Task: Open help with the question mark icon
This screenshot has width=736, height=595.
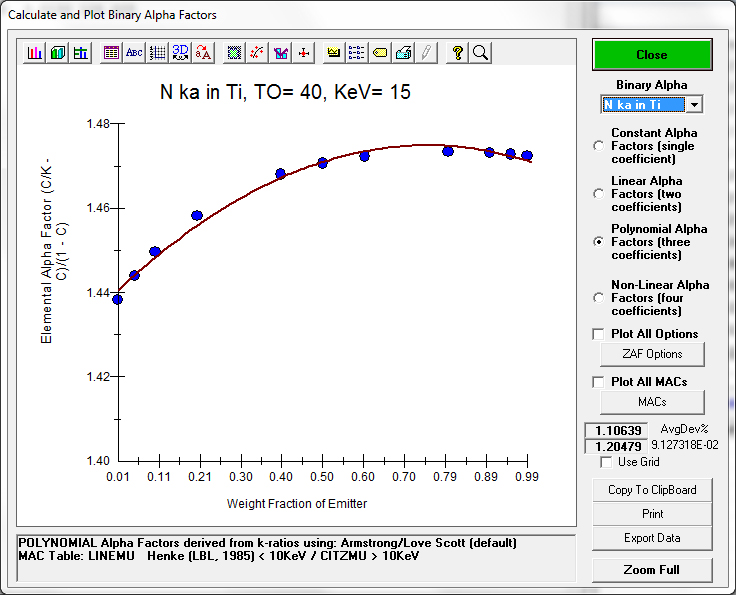Action: tap(458, 53)
